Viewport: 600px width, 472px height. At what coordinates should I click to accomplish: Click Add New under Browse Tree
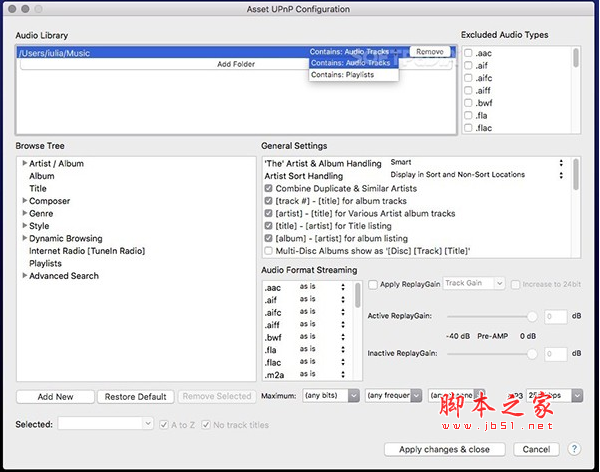[55, 397]
